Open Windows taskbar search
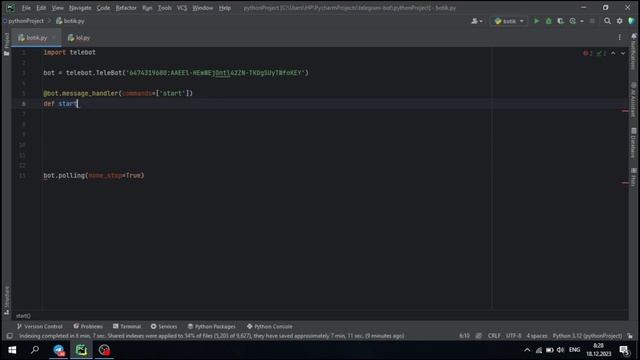 (x=35, y=350)
